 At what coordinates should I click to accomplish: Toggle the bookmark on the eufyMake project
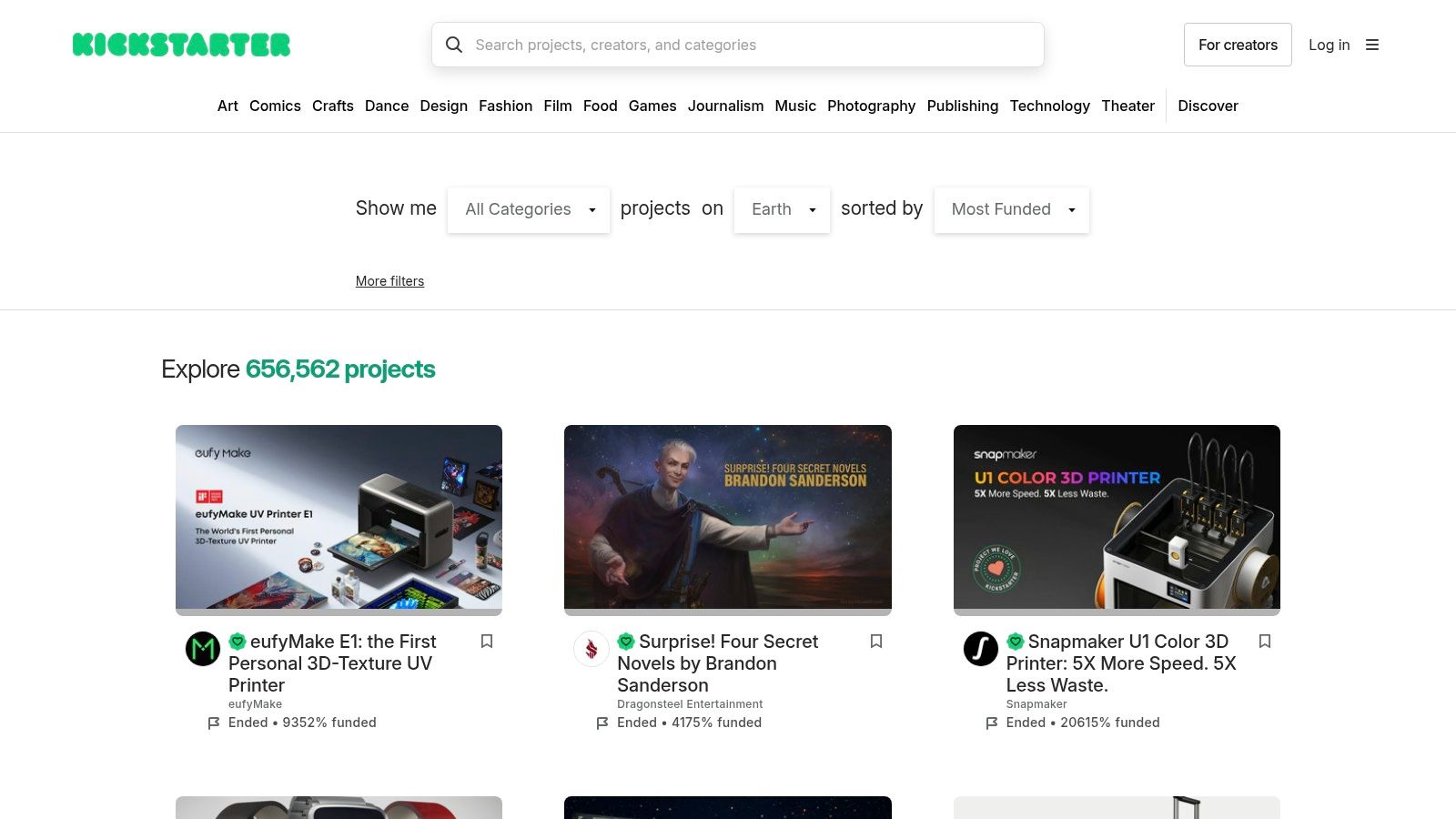click(x=487, y=642)
